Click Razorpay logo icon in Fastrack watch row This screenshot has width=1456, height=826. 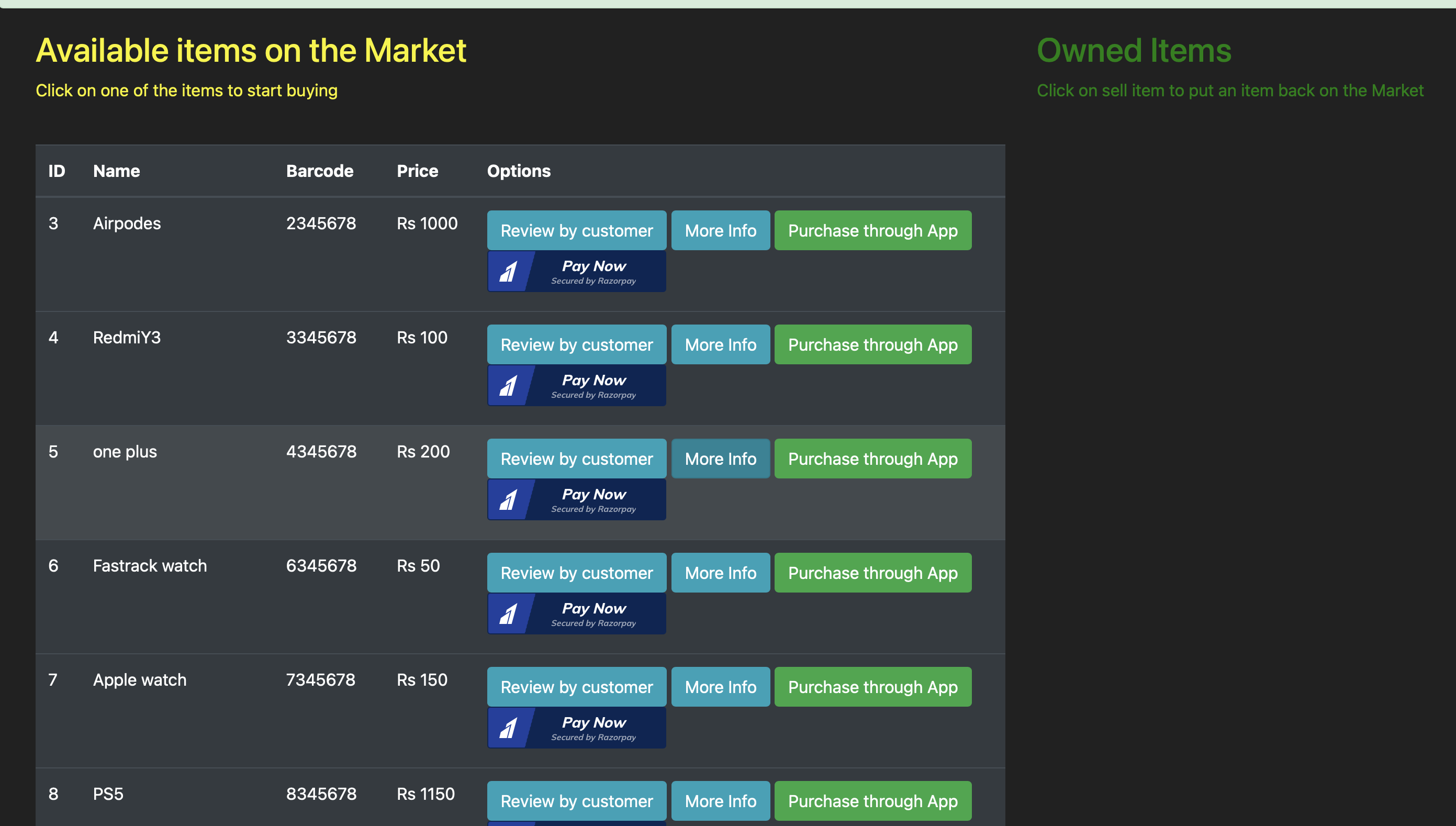click(x=508, y=614)
